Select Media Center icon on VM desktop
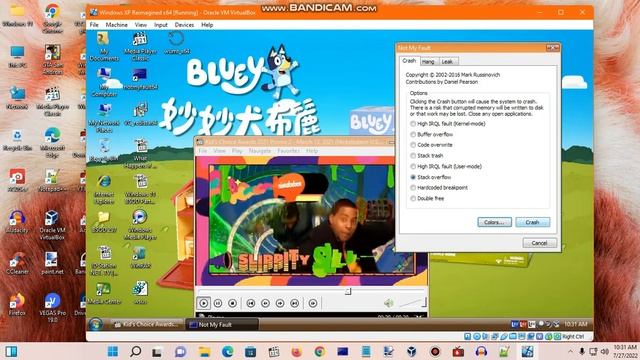This screenshot has height=360, width=640. coord(104,293)
